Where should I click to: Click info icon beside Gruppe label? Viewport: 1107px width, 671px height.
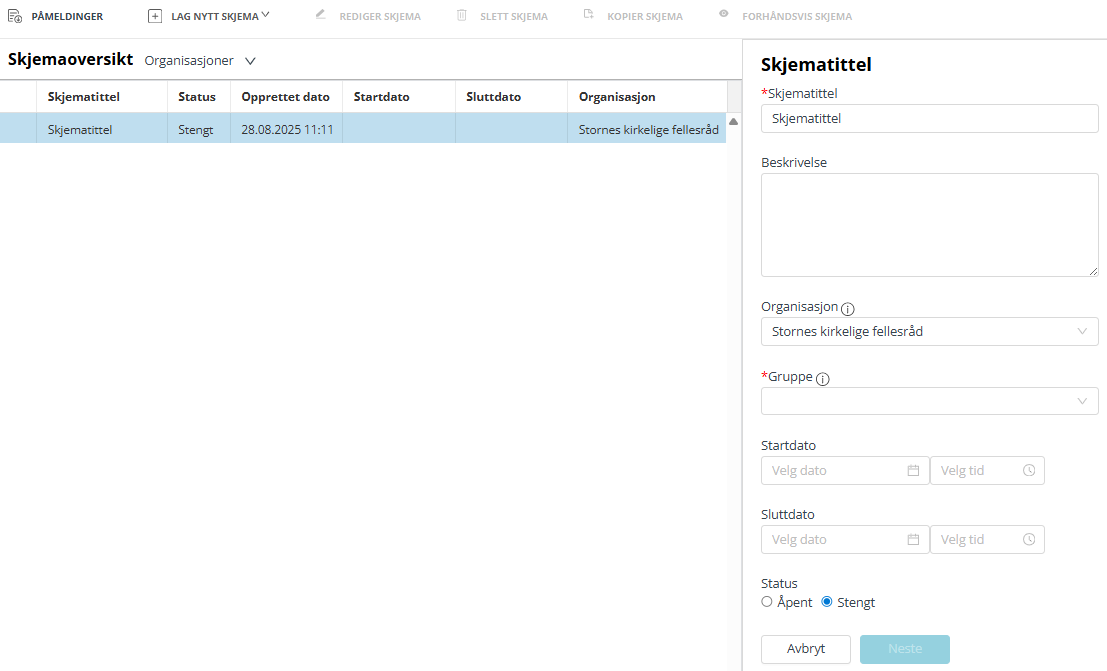[x=823, y=379]
